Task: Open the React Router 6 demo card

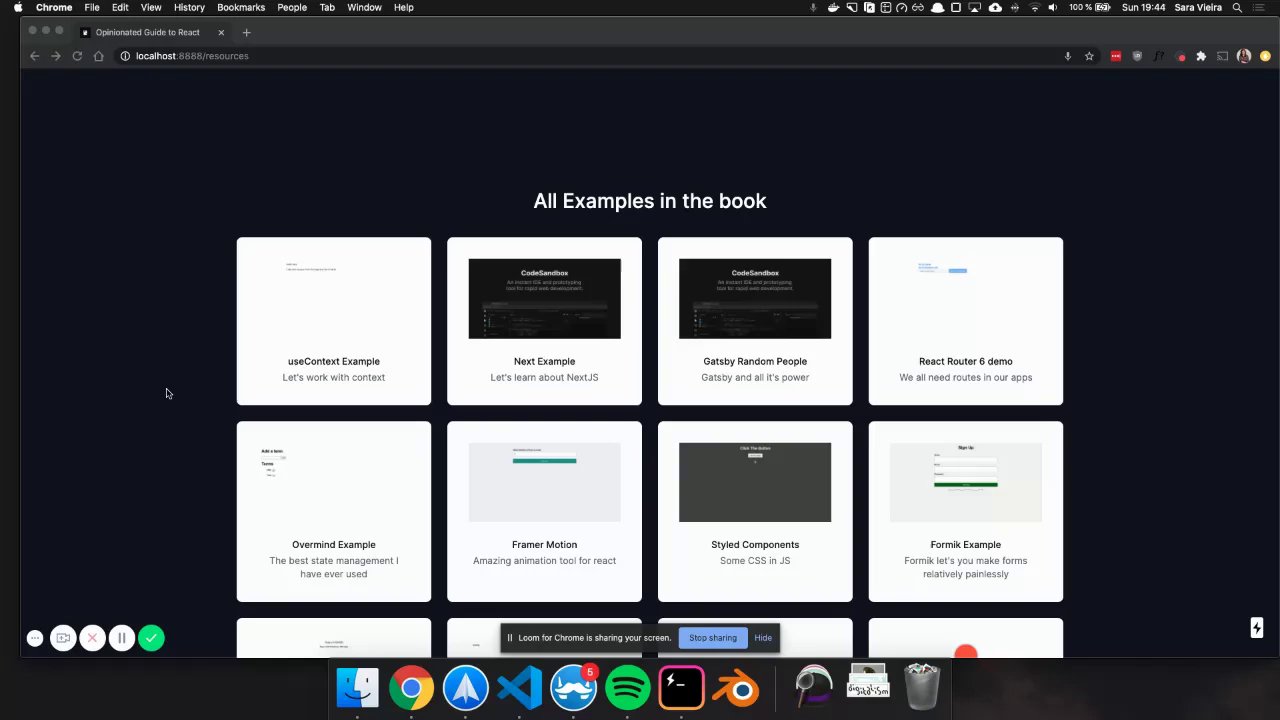Action: (966, 321)
